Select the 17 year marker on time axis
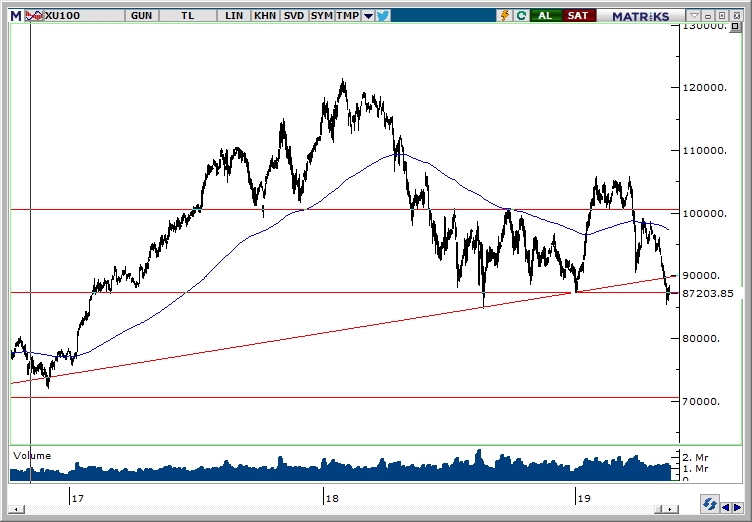The width and height of the screenshot is (752, 522). click(77, 498)
